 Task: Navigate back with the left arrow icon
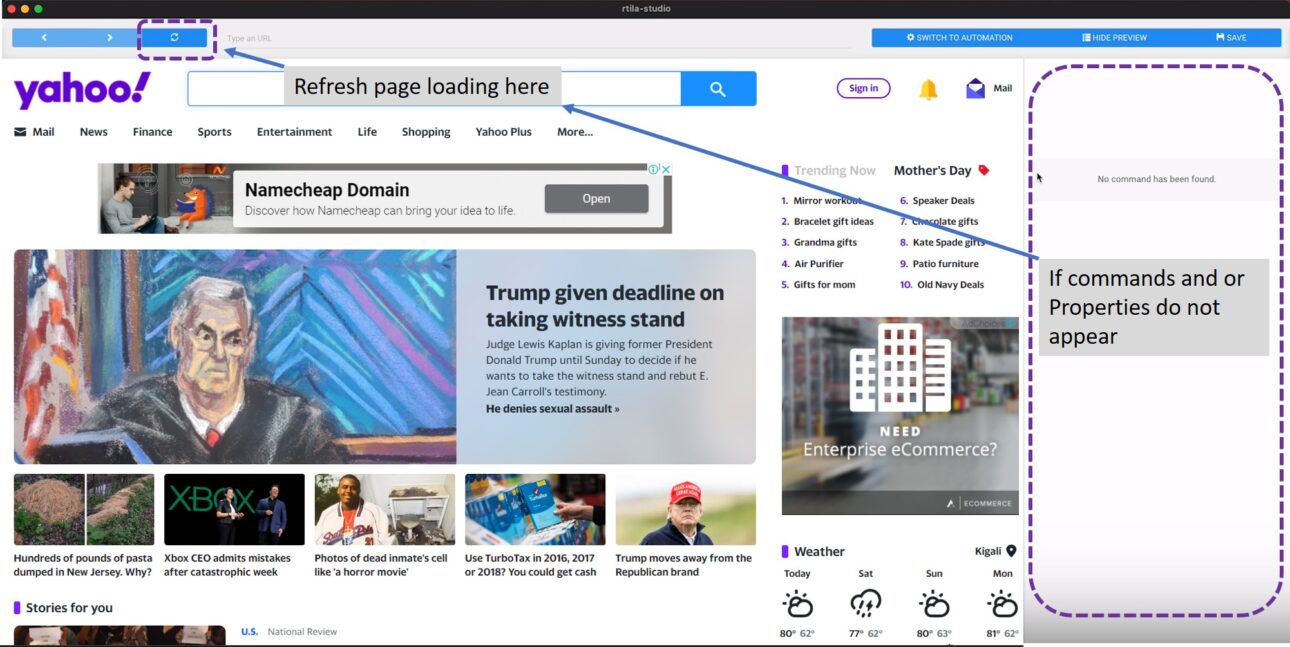tap(43, 36)
